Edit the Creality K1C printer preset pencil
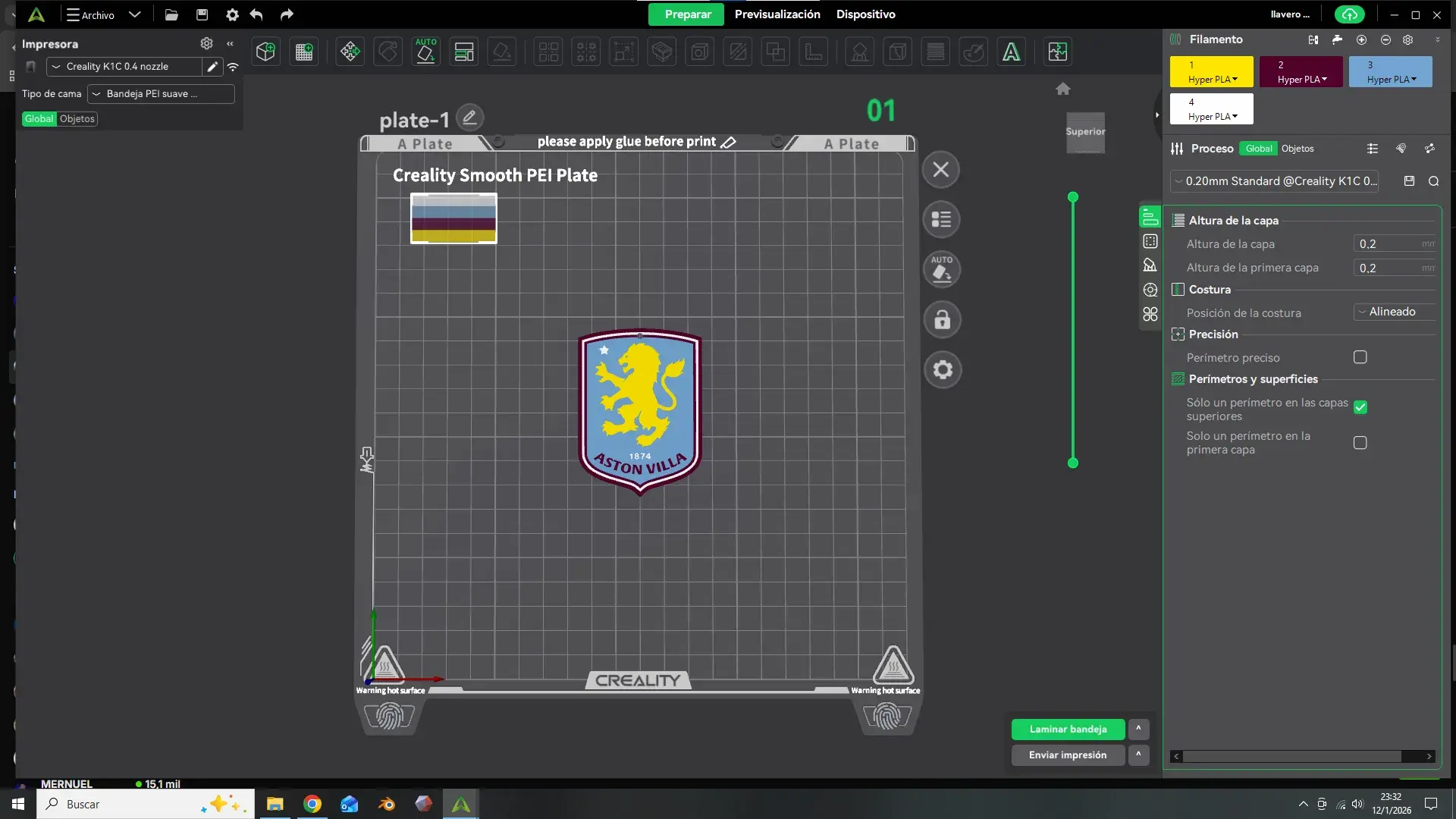Screen dimensions: 1456x819 [x=212, y=67]
